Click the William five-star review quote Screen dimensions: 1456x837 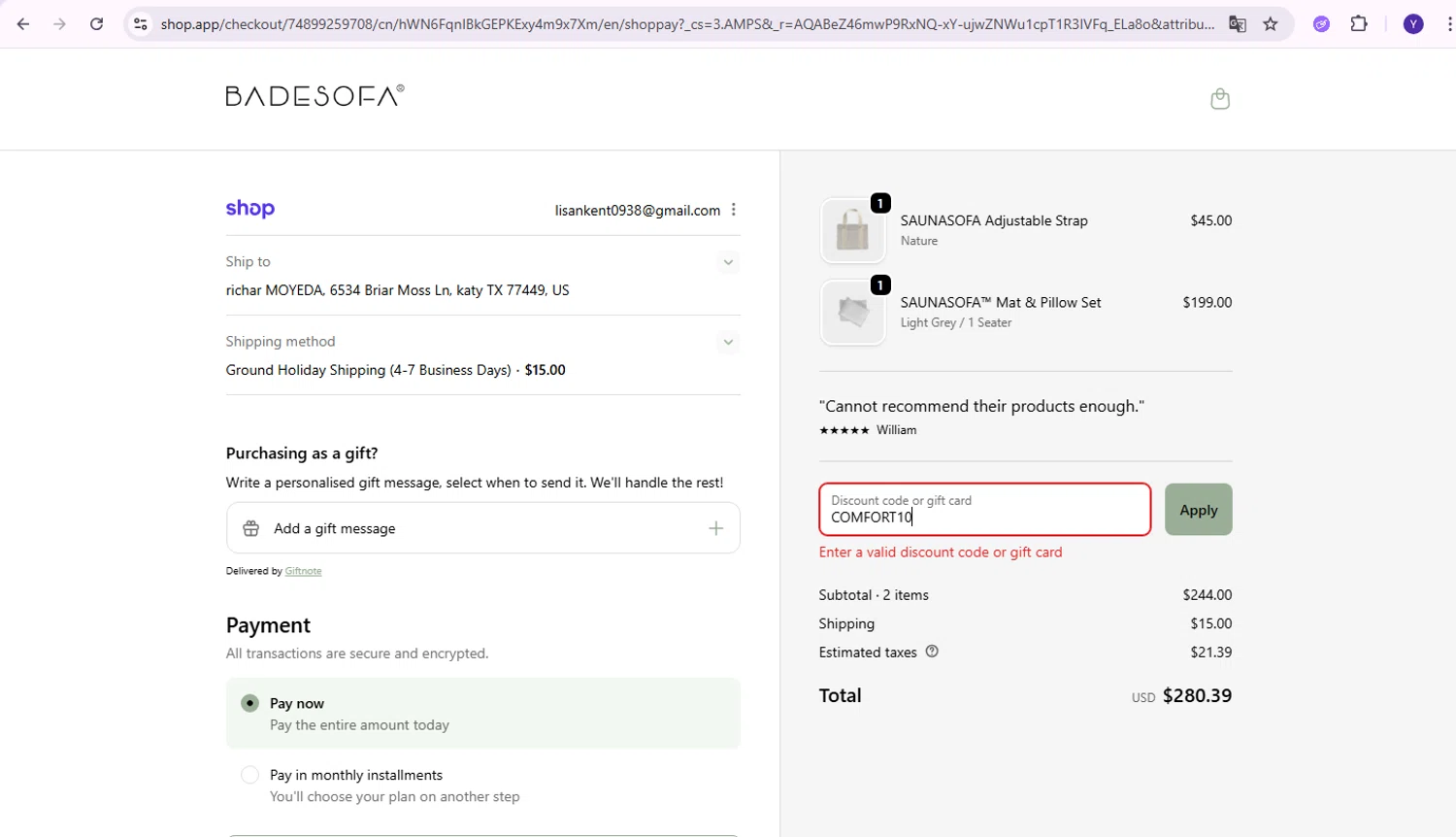coord(981,406)
